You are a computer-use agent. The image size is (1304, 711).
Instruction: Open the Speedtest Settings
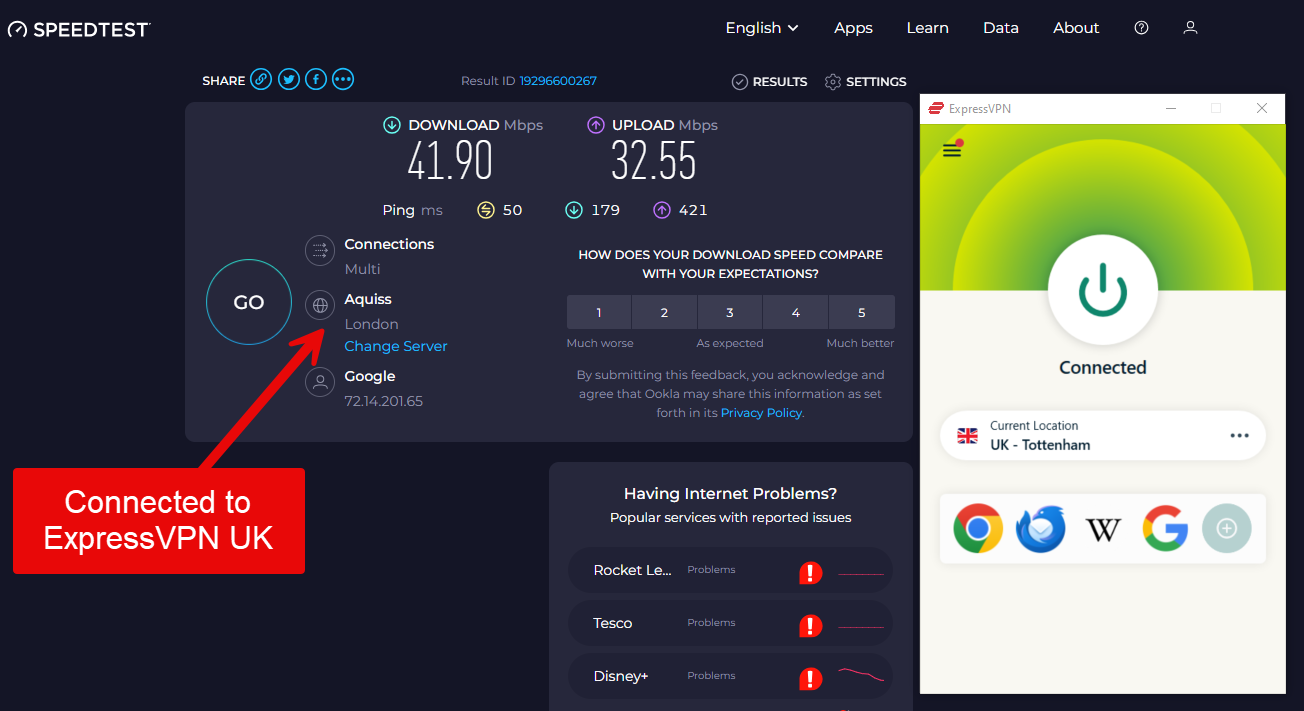[866, 82]
